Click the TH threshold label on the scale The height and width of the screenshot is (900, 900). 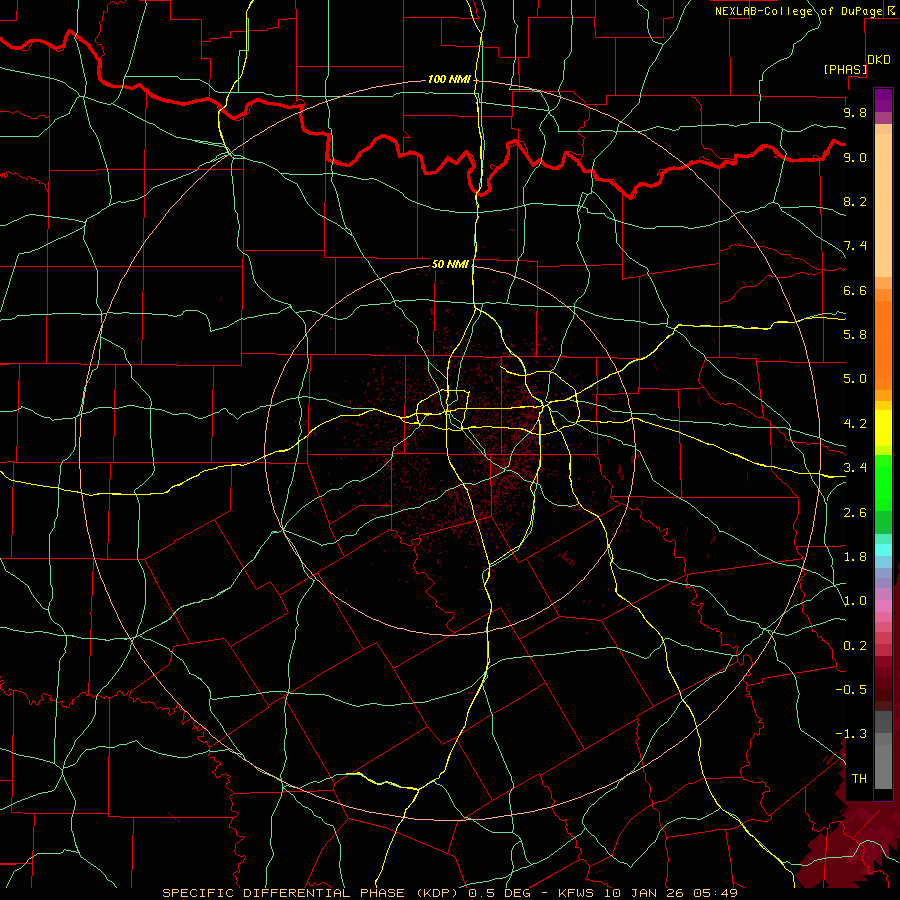(859, 779)
